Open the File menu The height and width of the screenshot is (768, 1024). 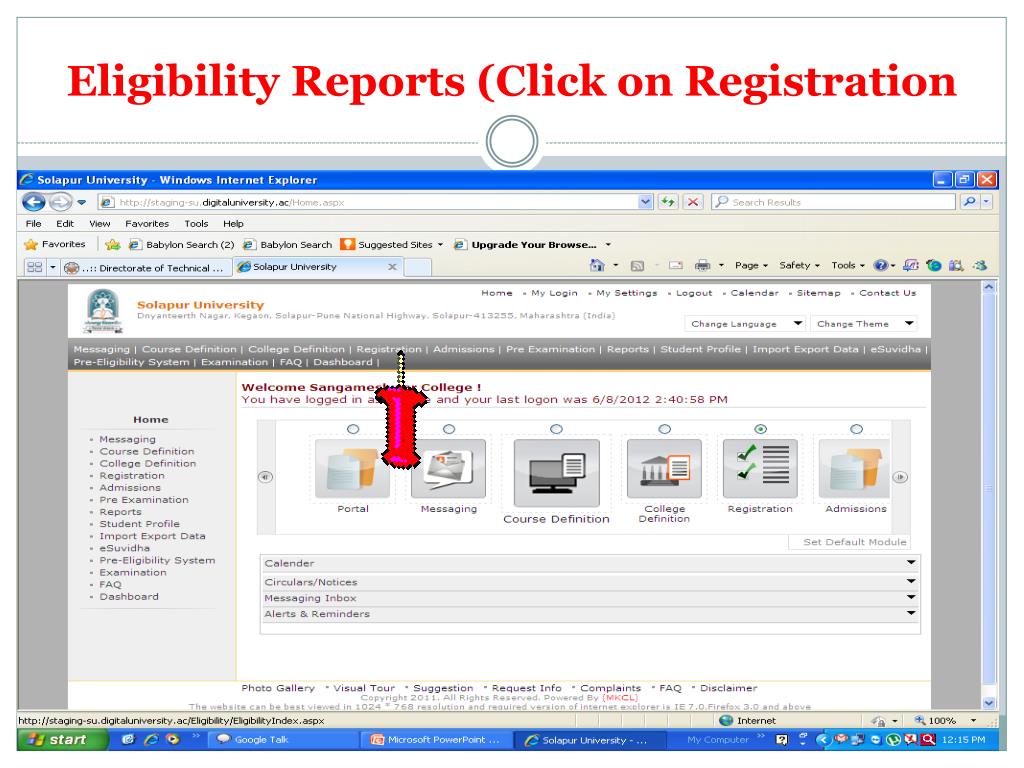coord(33,223)
